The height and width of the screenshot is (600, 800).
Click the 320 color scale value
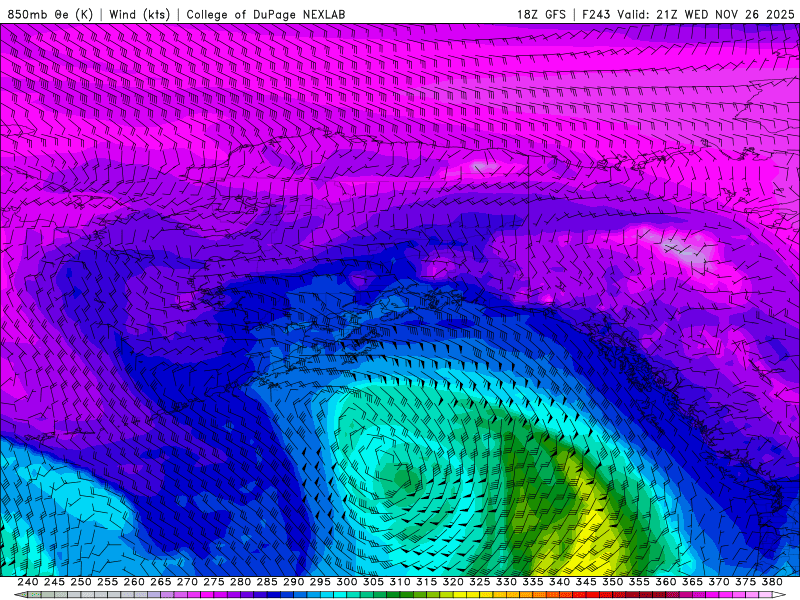pyautogui.click(x=453, y=582)
